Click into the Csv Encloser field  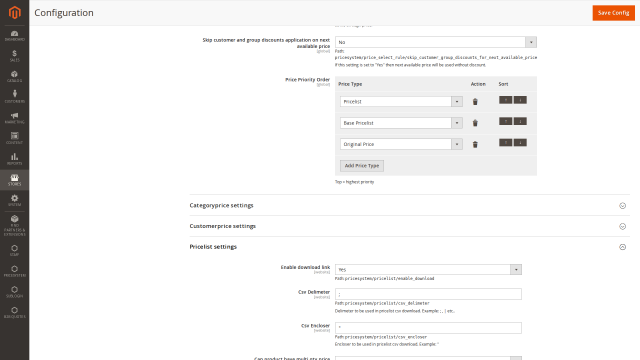coord(428,328)
